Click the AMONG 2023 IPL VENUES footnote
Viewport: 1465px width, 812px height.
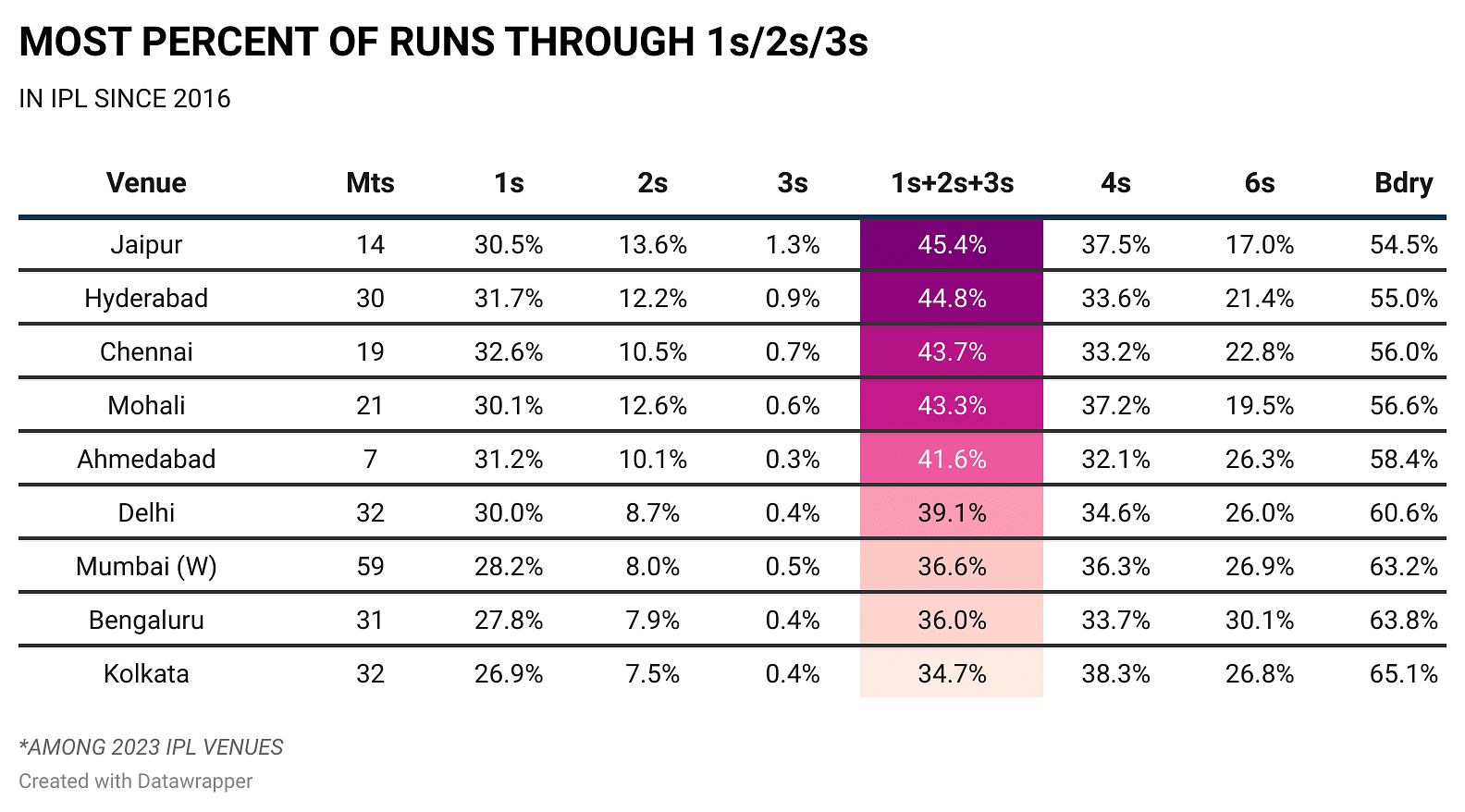[x=151, y=747]
